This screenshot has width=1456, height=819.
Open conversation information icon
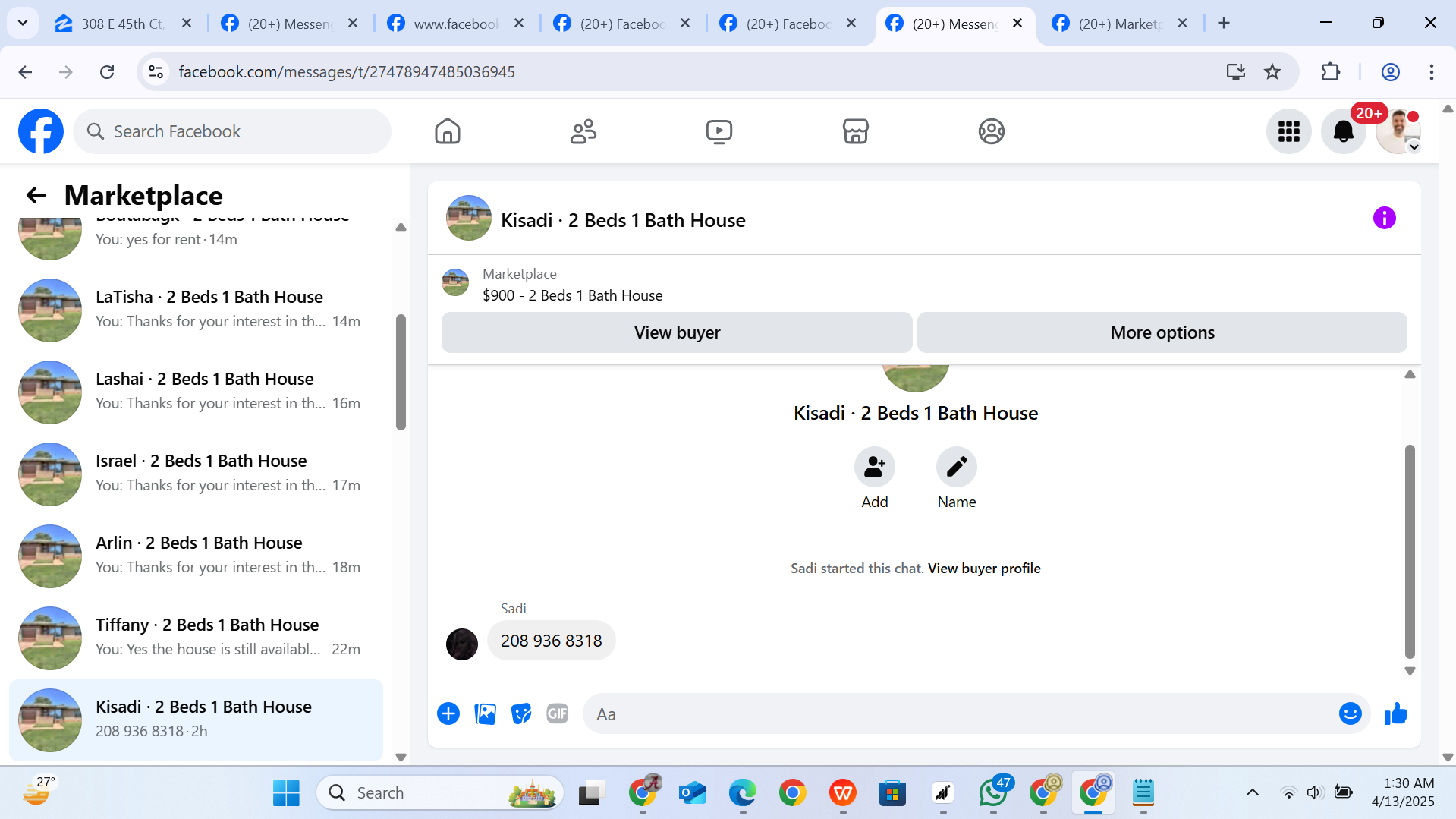coord(1384,219)
